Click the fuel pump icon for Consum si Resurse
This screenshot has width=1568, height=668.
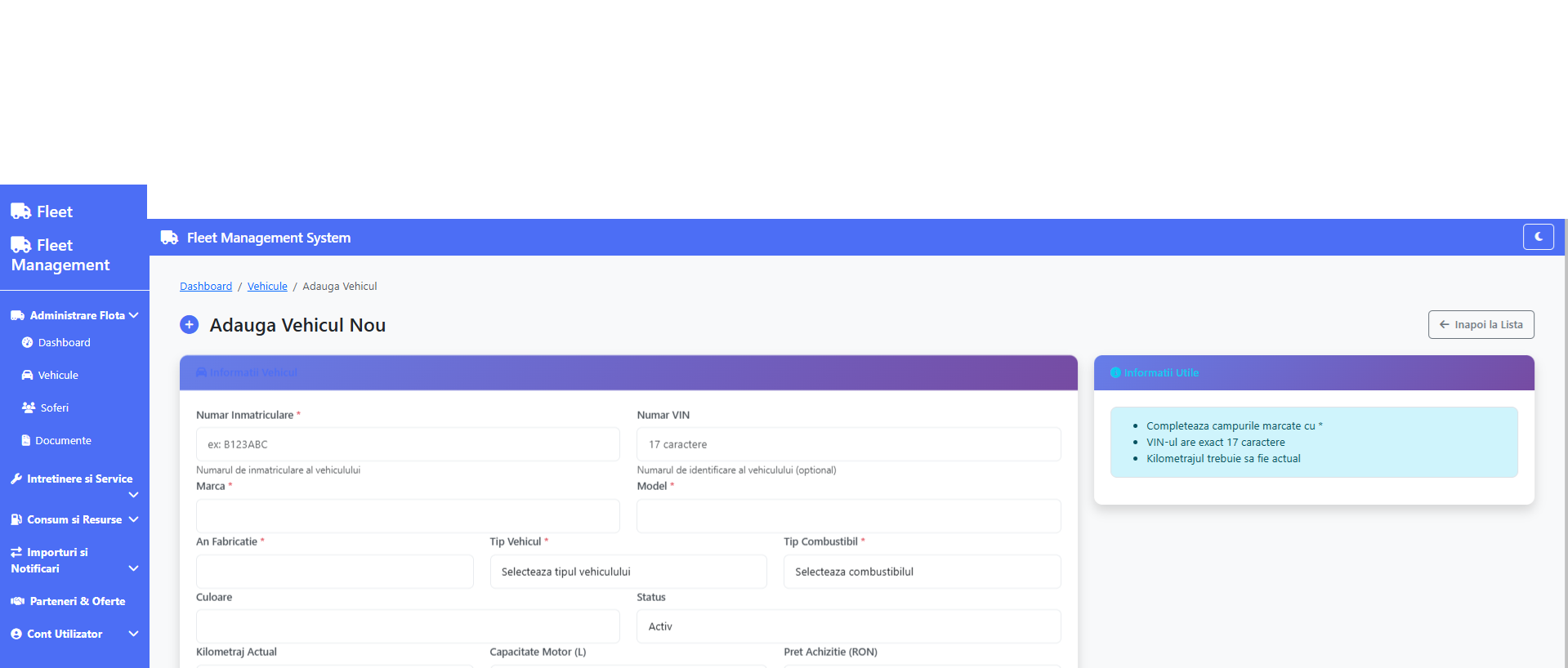16,520
